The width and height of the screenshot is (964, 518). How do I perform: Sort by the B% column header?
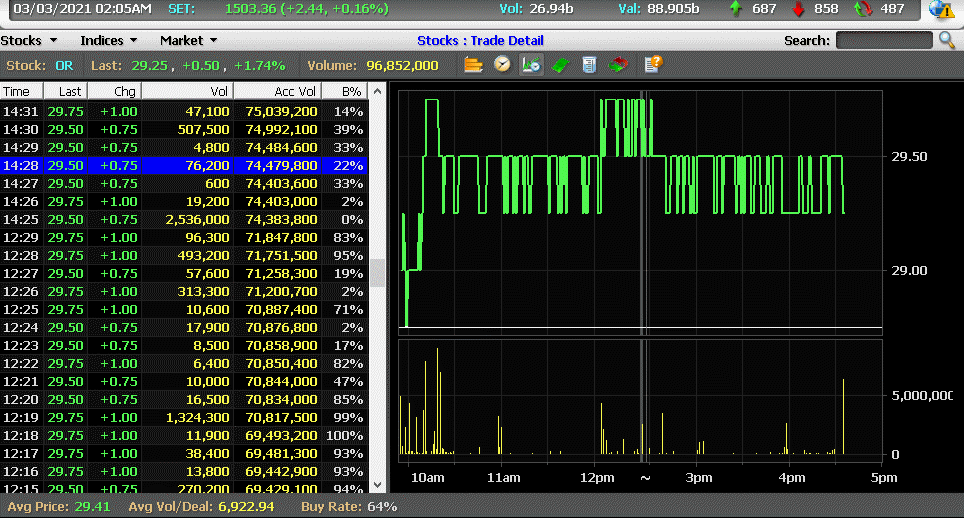(345, 92)
